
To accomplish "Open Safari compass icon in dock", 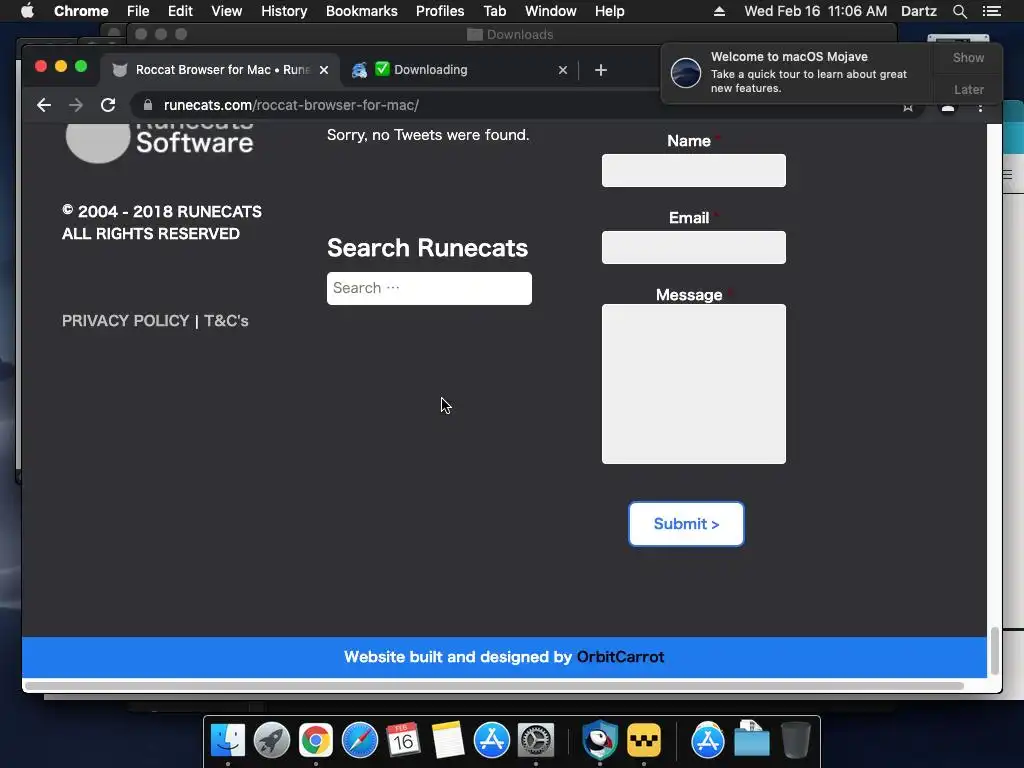I will click(360, 741).
